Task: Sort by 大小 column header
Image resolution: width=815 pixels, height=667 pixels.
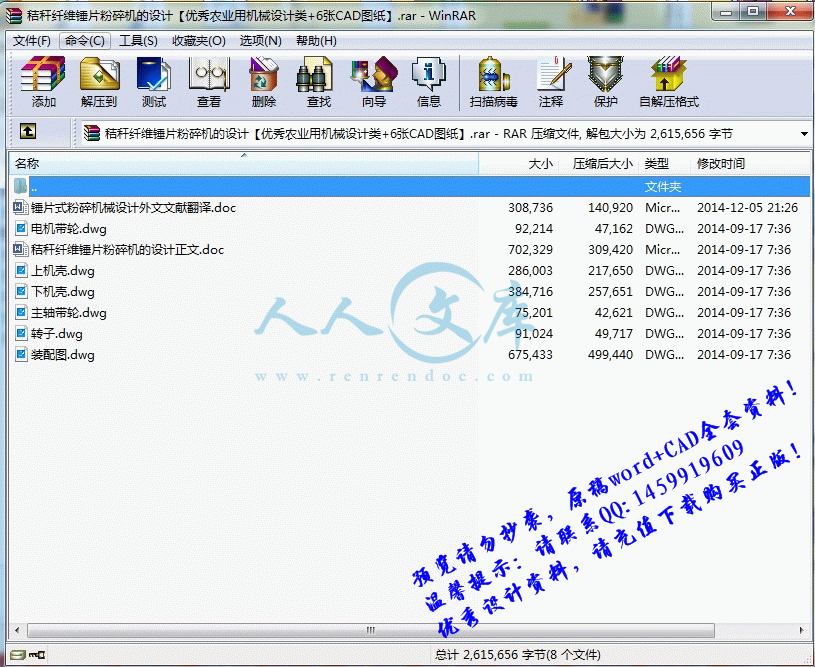Action: click(x=518, y=163)
